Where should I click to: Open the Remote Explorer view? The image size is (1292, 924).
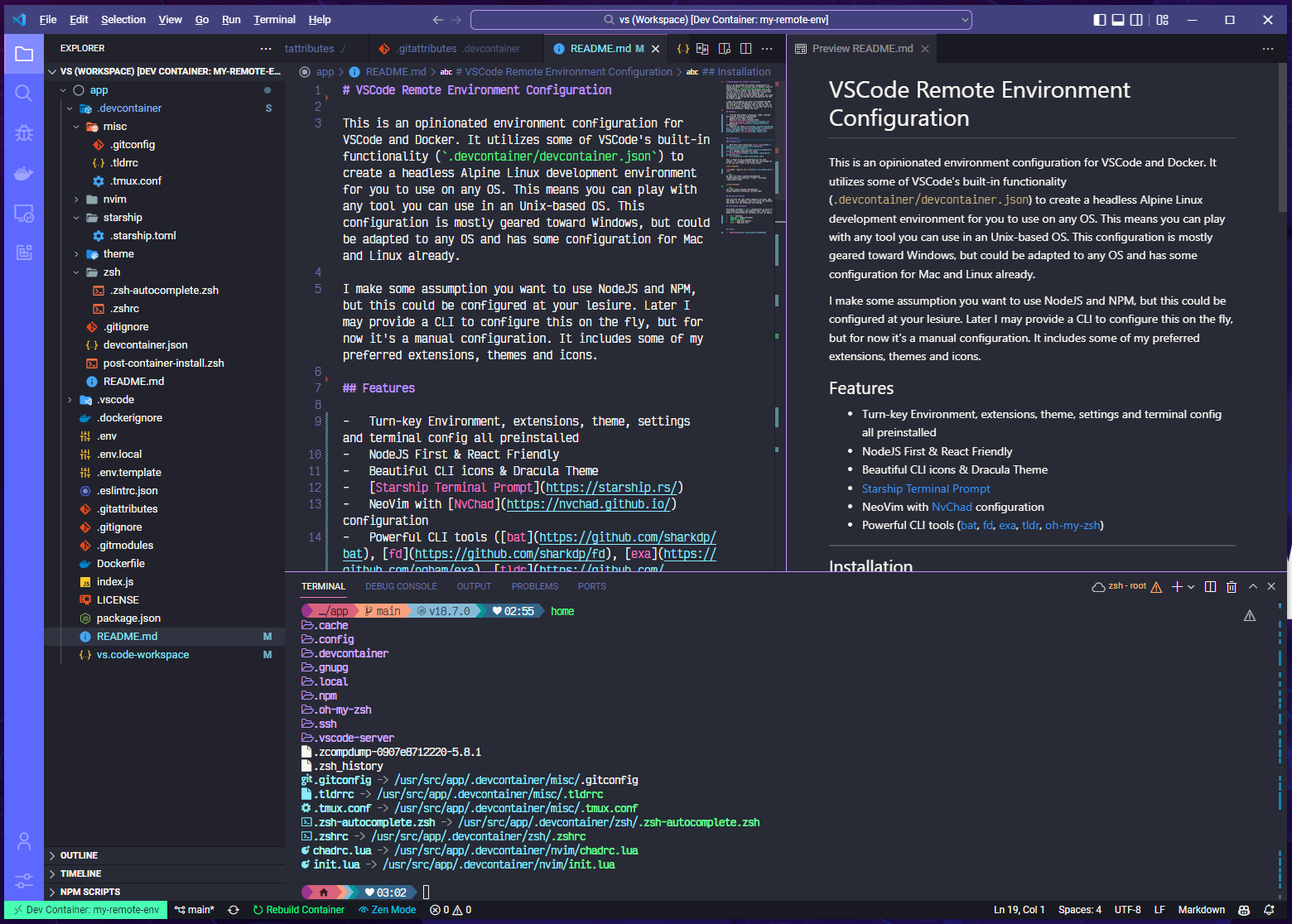click(x=24, y=214)
